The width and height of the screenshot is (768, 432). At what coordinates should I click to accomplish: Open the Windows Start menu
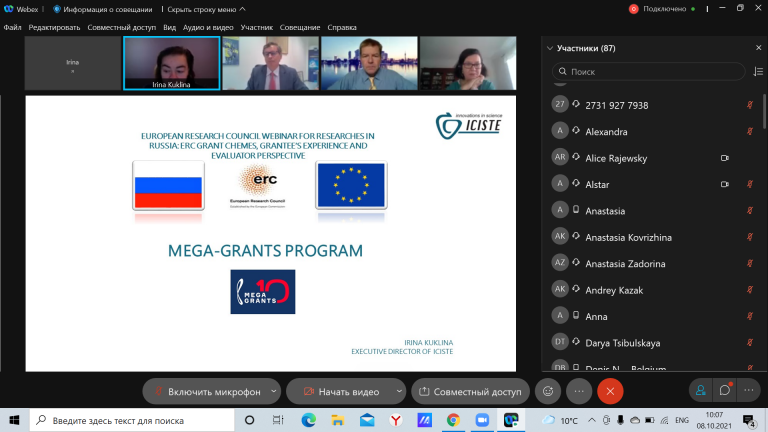tap(14, 420)
